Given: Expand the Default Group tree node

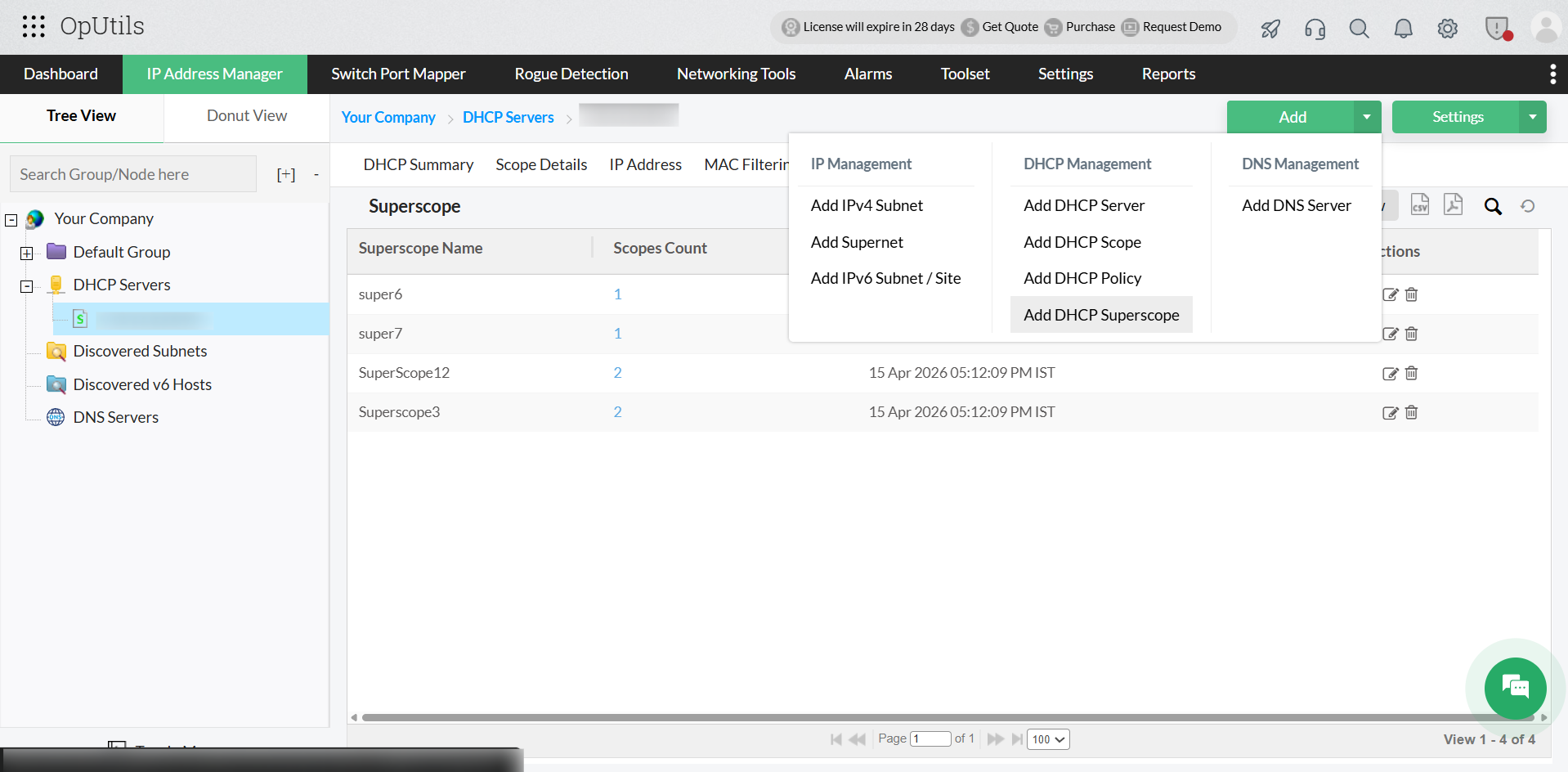Looking at the screenshot, I should (26, 254).
